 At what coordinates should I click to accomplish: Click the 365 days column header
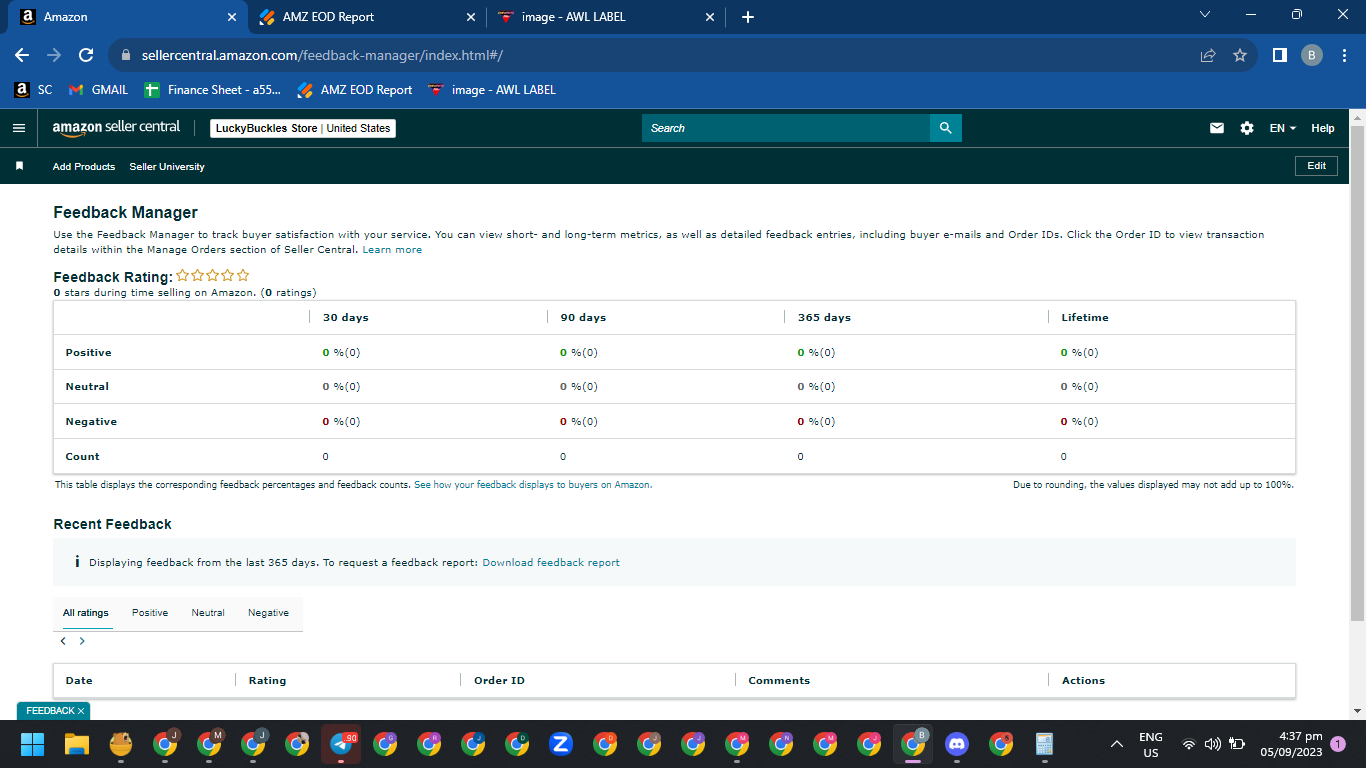[x=824, y=318]
